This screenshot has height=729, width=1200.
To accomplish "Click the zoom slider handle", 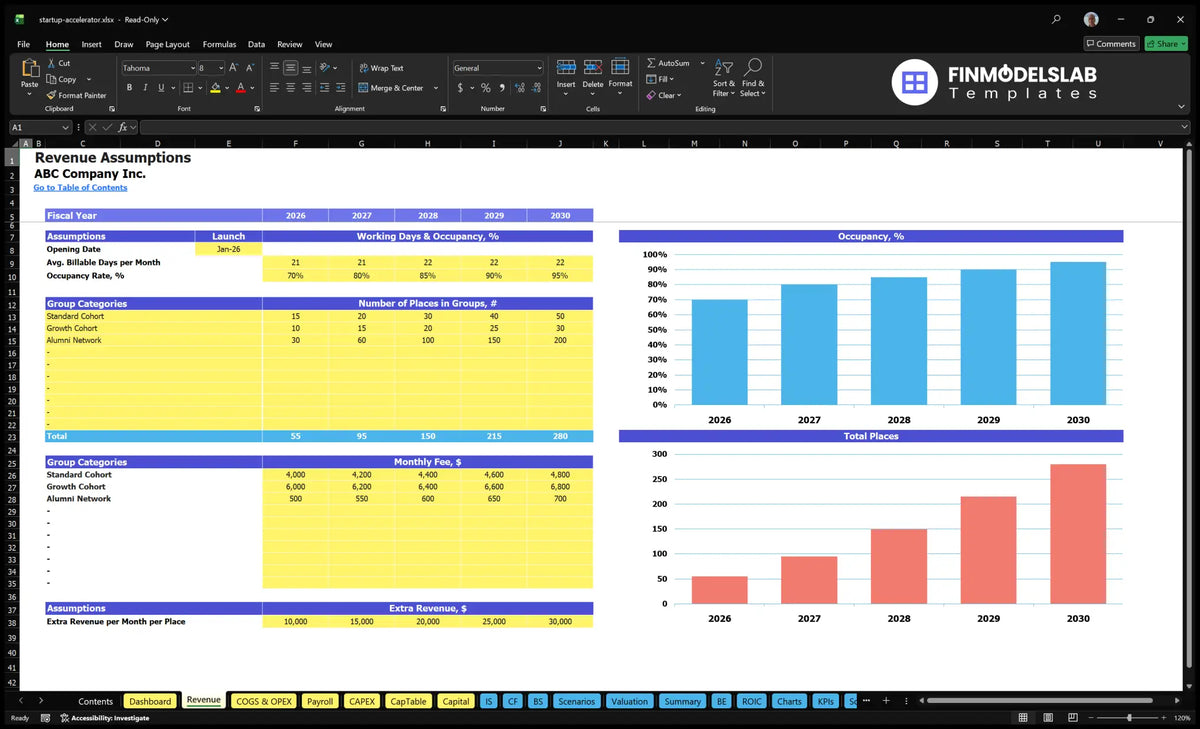I will (x=1129, y=718).
